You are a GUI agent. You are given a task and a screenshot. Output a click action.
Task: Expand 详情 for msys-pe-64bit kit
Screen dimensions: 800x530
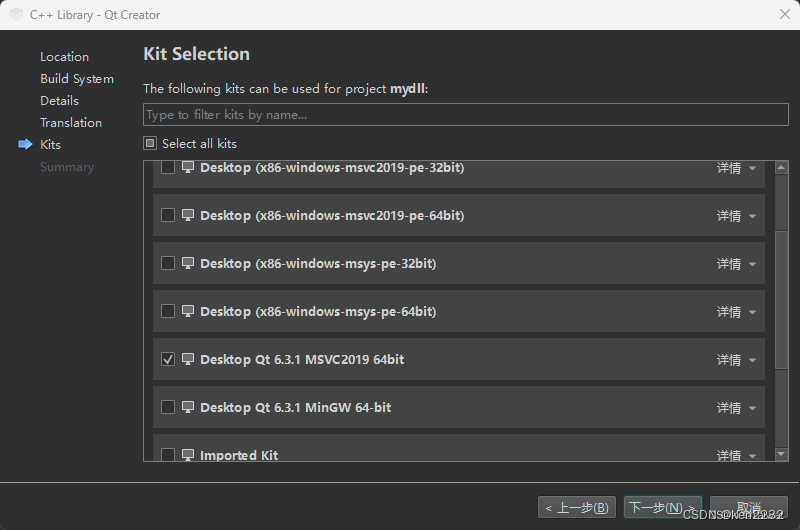736,312
